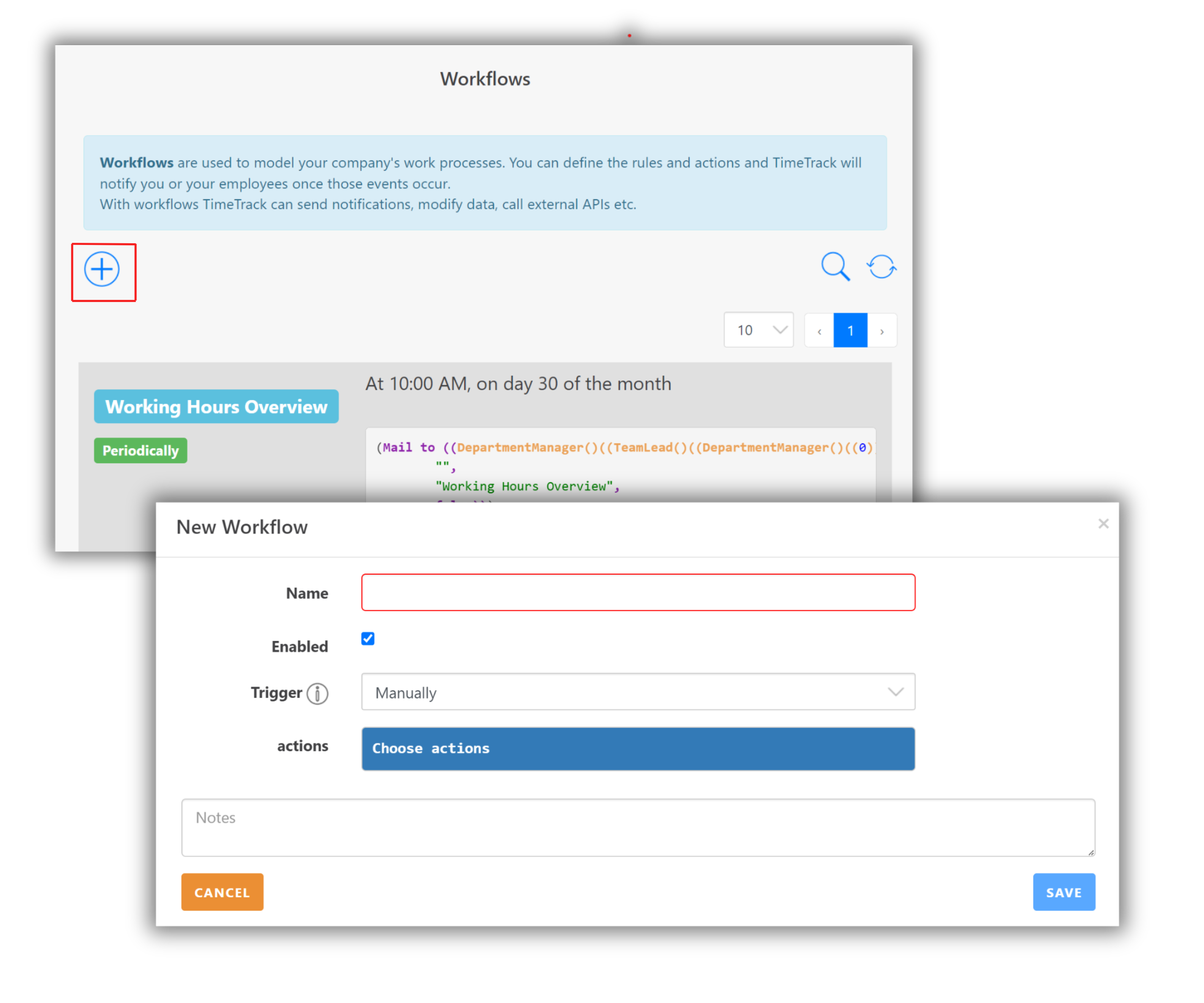The width and height of the screenshot is (1204, 1003).
Task: Click the right pagination chevron
Action: pos(882,330)
